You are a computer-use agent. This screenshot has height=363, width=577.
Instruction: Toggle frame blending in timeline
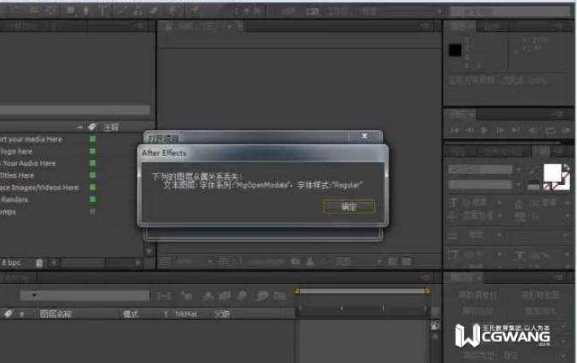point(224,295)
